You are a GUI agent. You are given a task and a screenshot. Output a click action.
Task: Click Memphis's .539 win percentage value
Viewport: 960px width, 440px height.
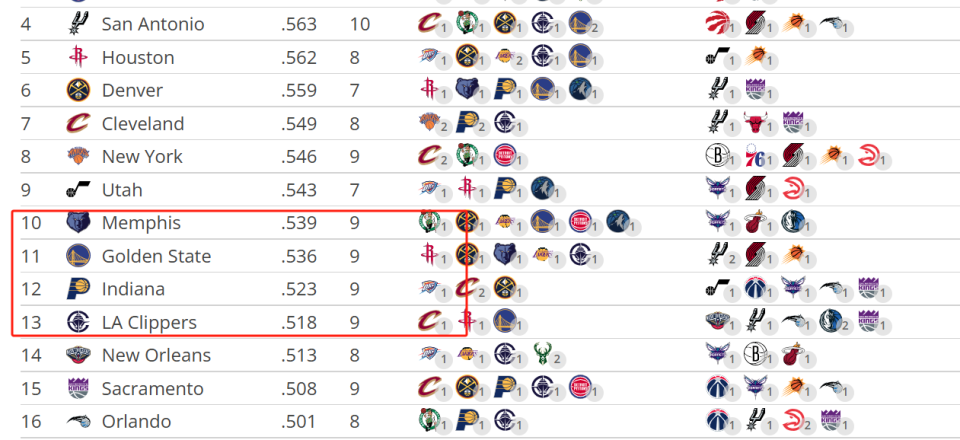[x=299, y=223]
